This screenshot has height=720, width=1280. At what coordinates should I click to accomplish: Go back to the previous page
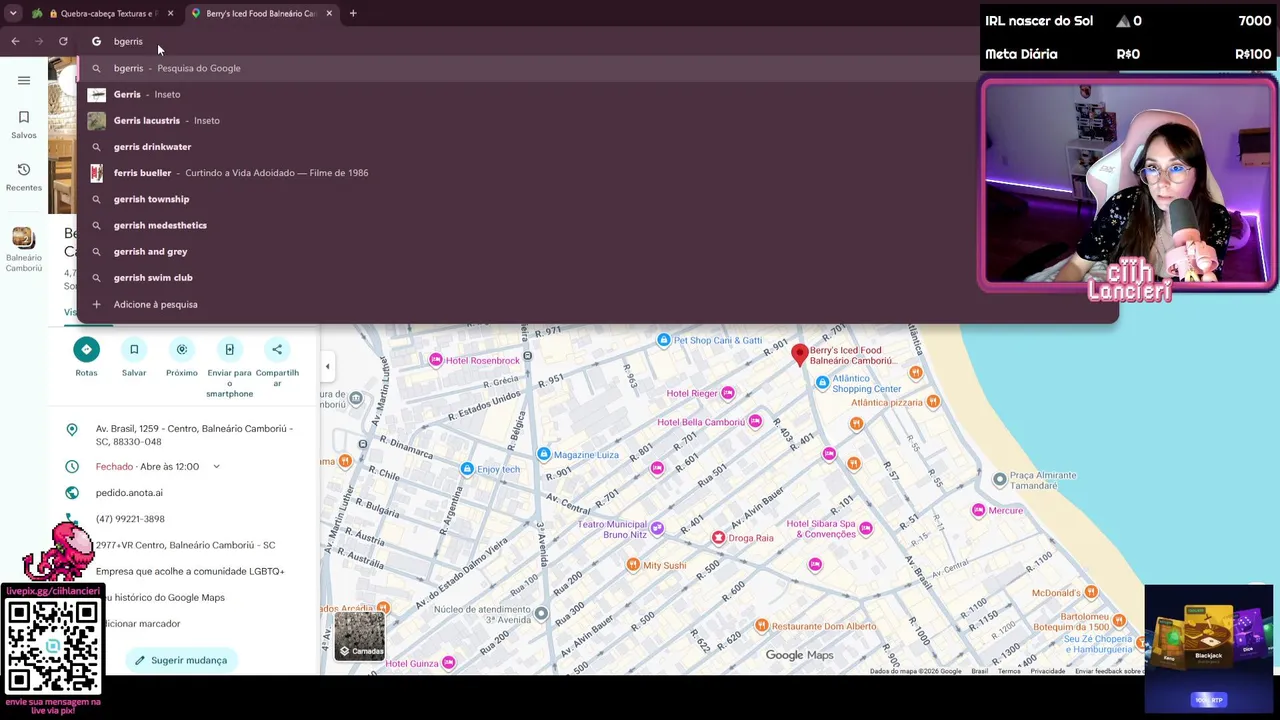tap(15, 41)
